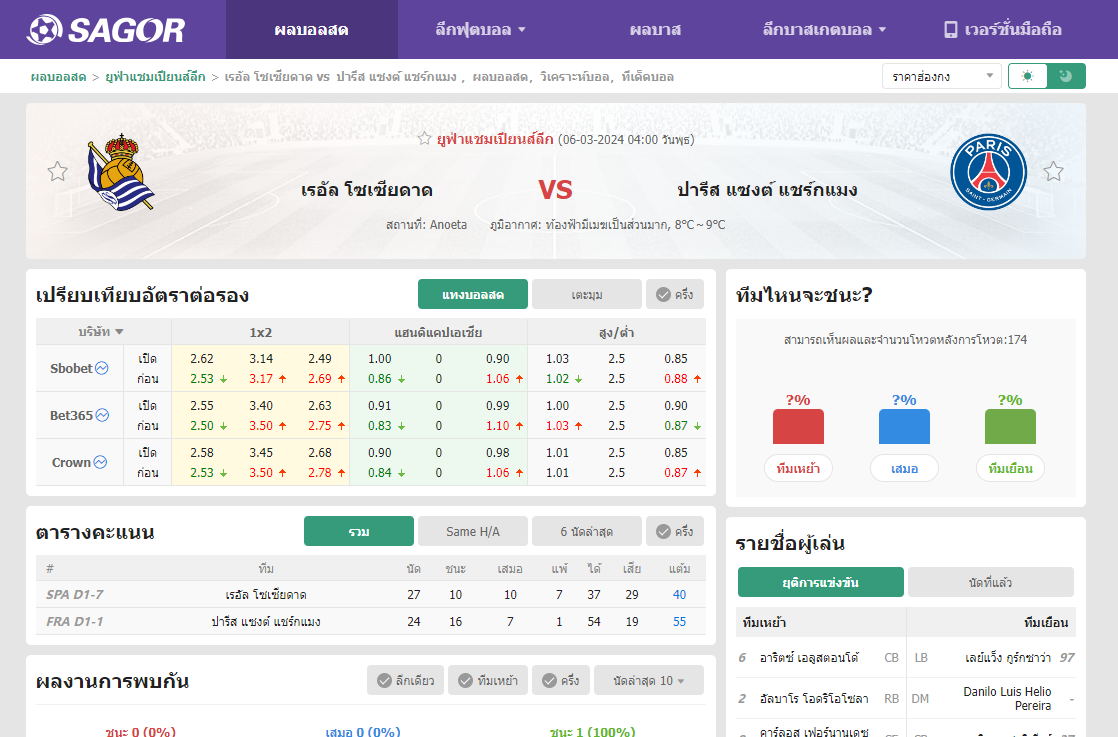Viewport: 1118px width, 737px height.
Task: Toggle ครึ่ง checkbox in odds comparison
Action: click(x=675, y=294)
